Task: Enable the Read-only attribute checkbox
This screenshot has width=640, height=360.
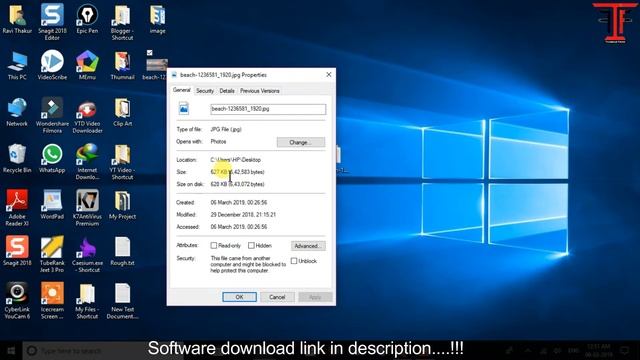Action: pos(213,245)
